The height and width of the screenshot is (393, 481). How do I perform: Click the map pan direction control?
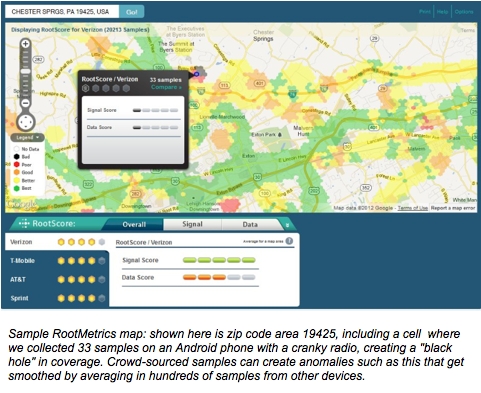(26, 122)
